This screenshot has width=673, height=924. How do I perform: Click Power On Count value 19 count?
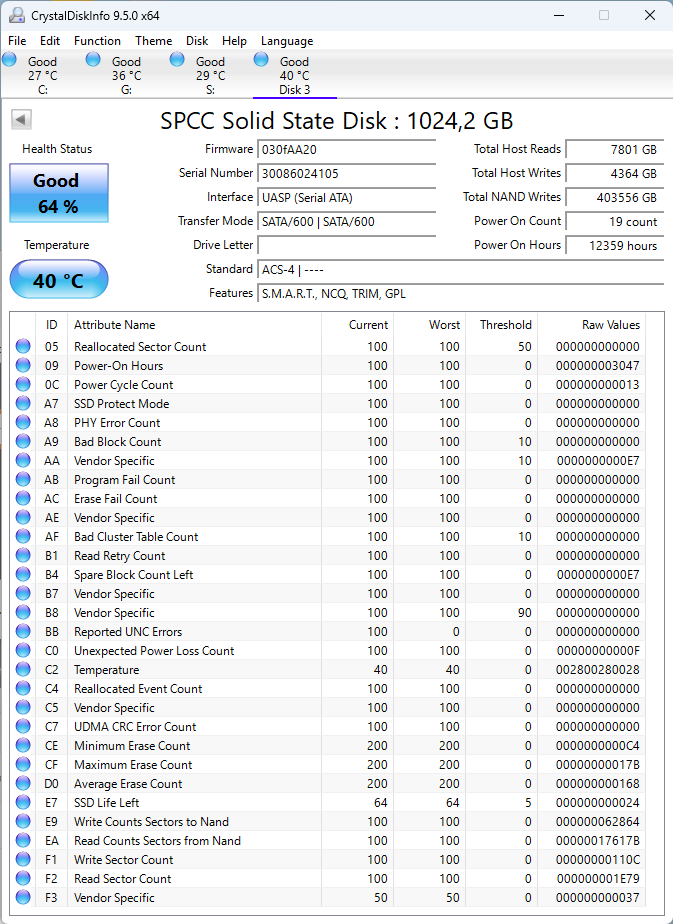point(615,222)
